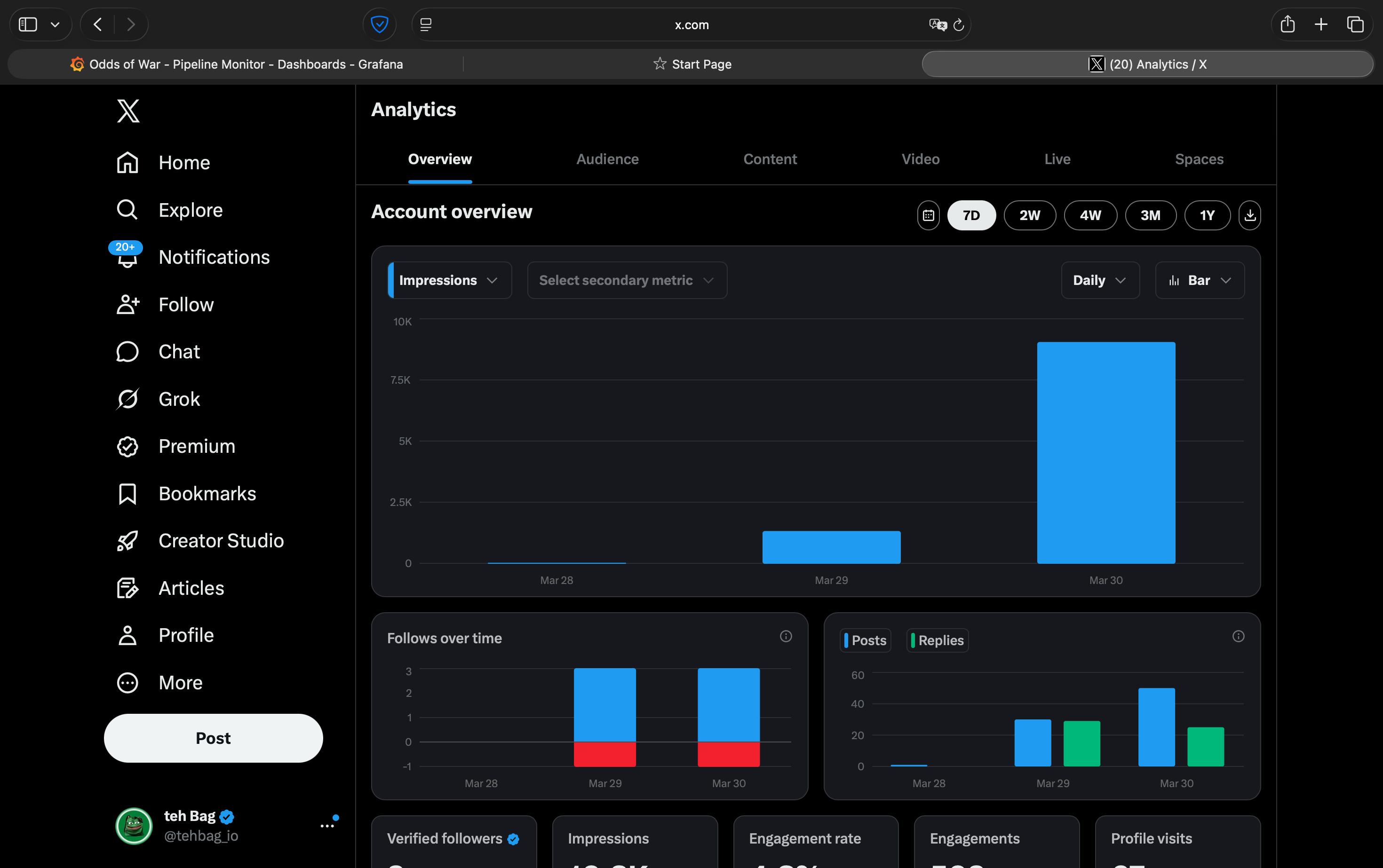Screen dimensions: 1383x868
Task: Download analytics data export
Action: 1250,215
